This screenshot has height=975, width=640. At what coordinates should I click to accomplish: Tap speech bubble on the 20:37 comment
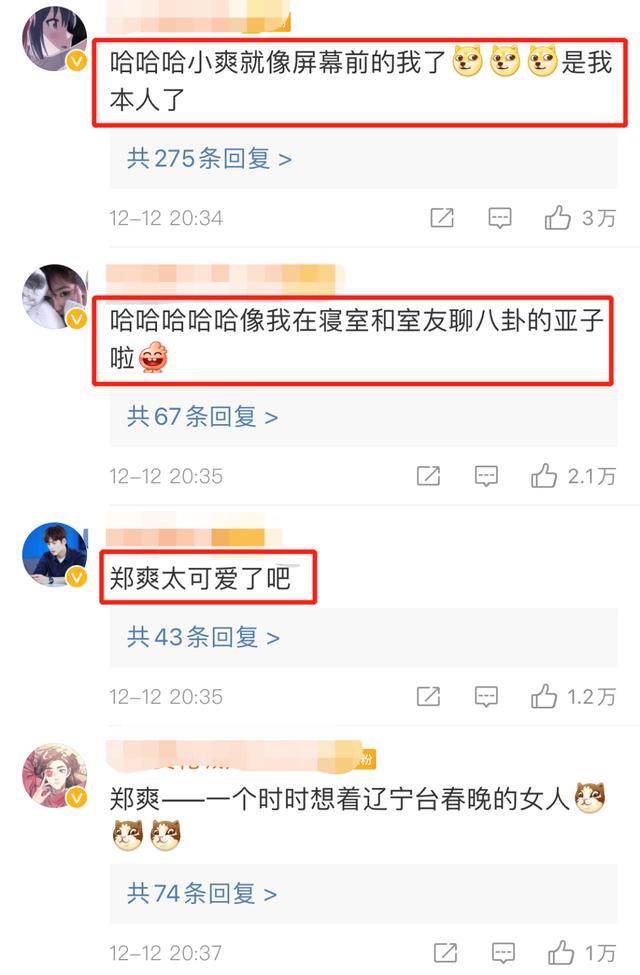pyautogui.click(x=503, y=953)
